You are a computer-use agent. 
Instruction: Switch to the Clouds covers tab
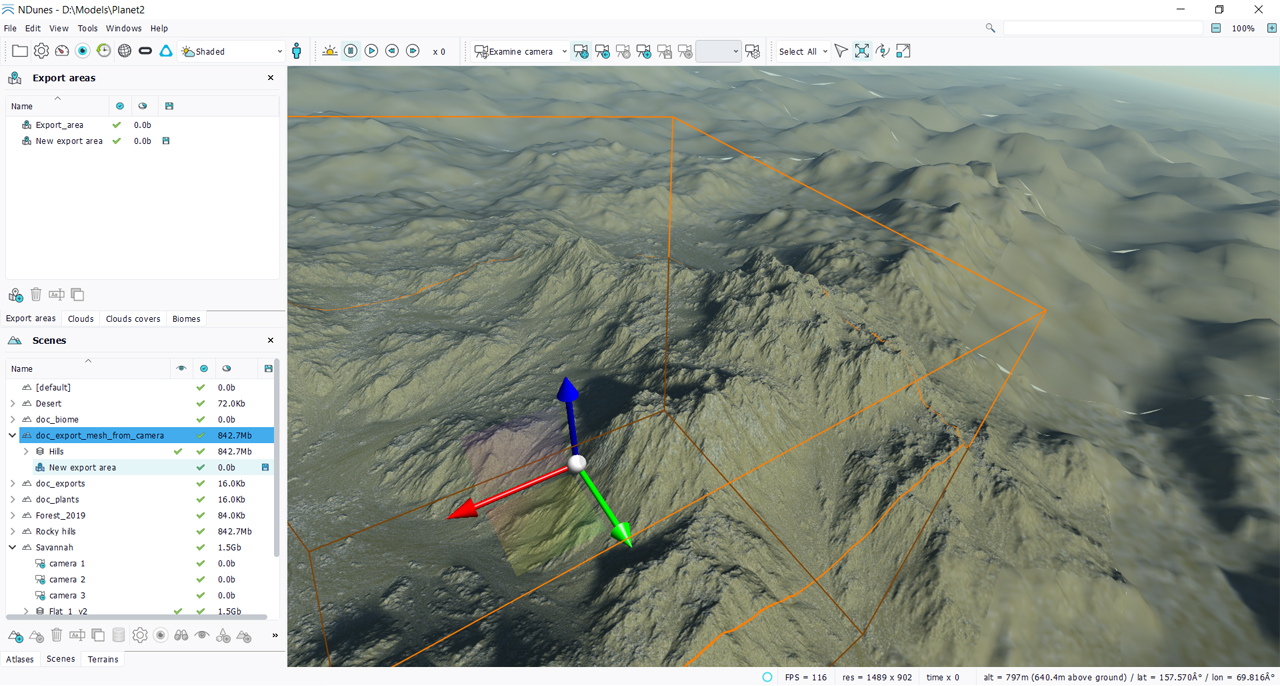133,319
